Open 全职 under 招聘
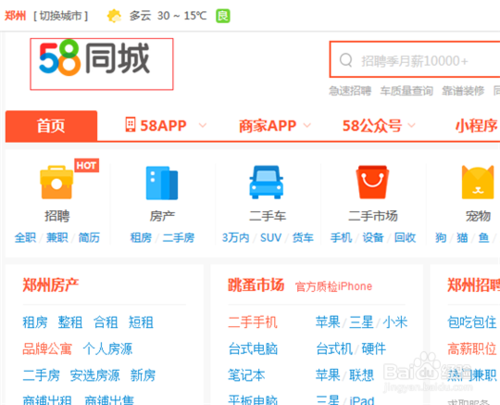This screenshot has height=405, width=500. (25, 238)
